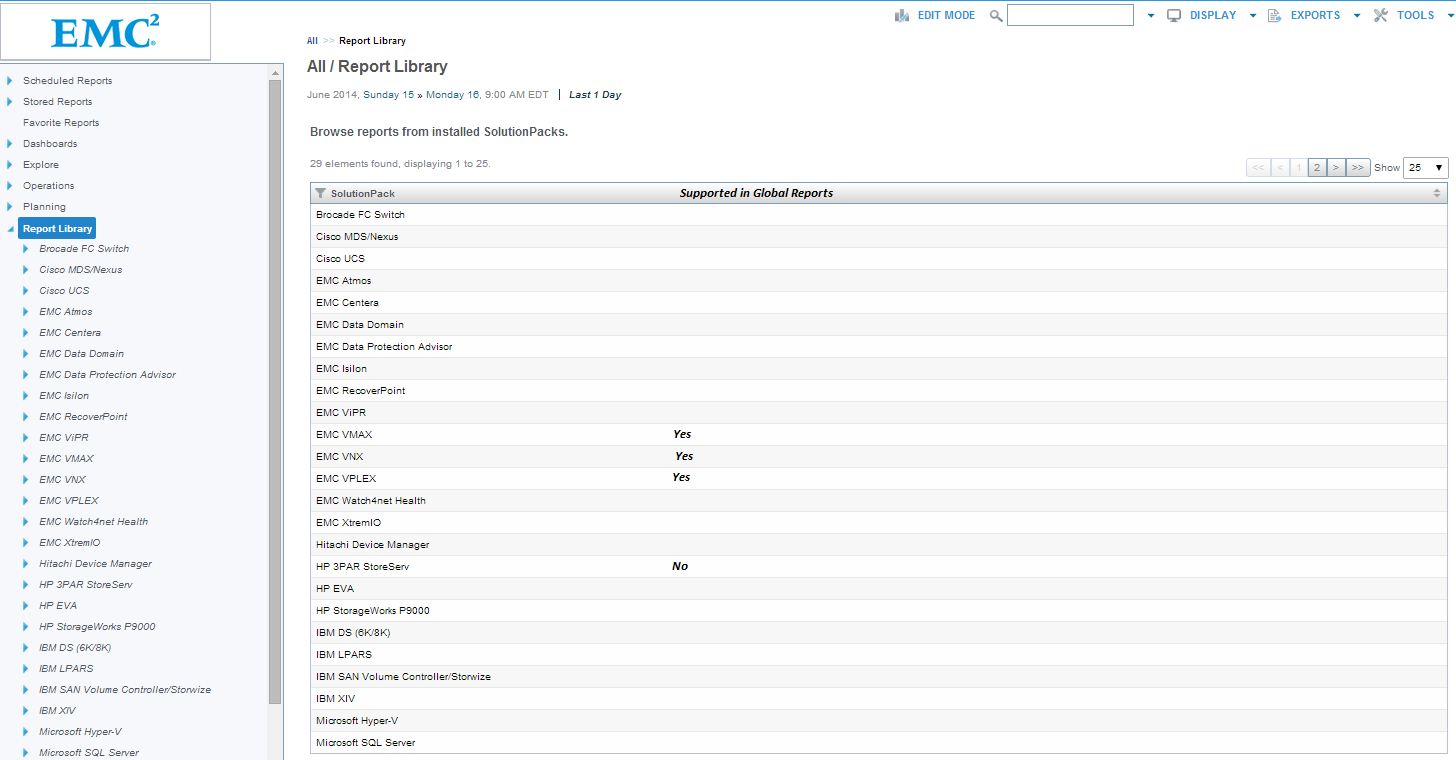Expand the Brocade FC Switch sidebar node
The width and height of the screenshot is (1456, 760).
click(26, 249)
